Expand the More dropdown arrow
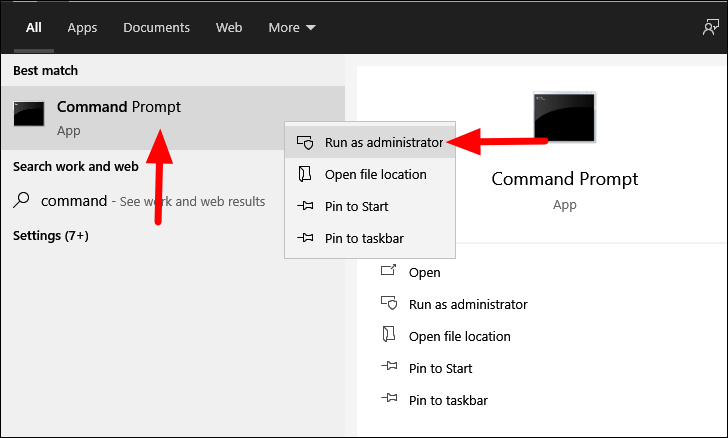 tap(311, 28)
